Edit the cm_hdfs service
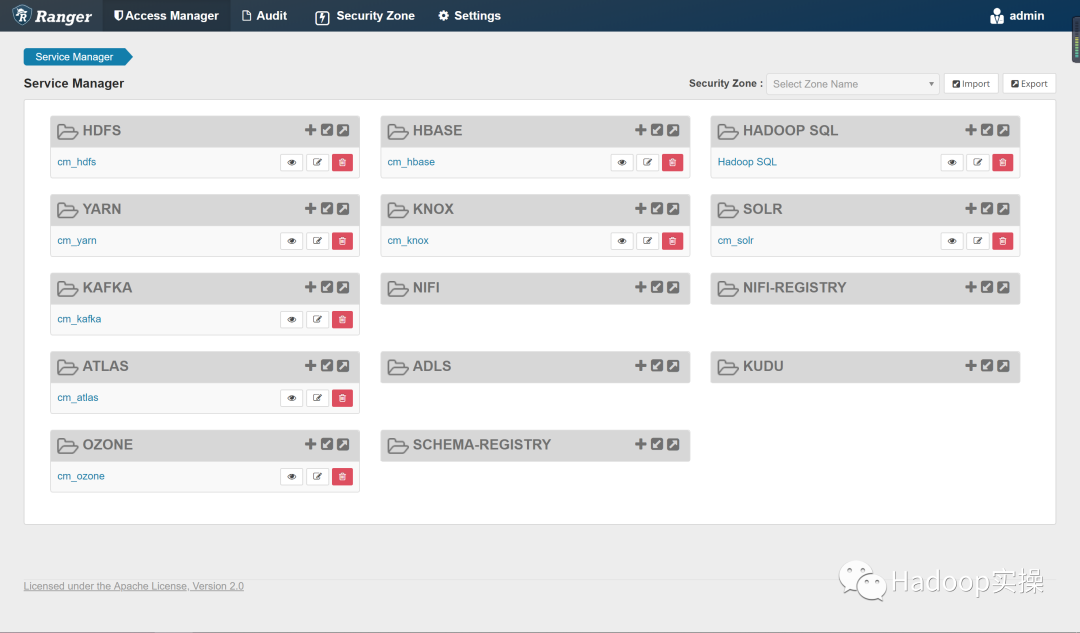This screenshot has width=1080, height=633. click(317, 163)
